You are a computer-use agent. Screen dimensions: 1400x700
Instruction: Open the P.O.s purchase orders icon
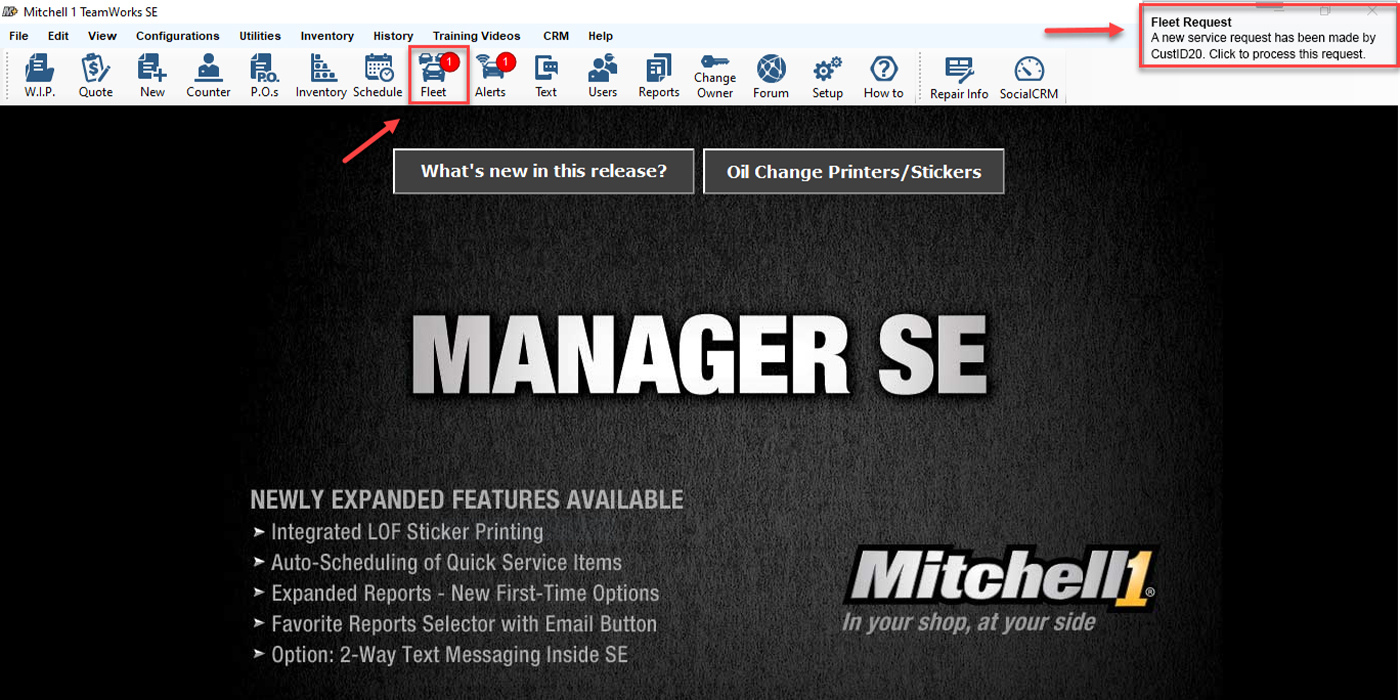pos(264,77)
